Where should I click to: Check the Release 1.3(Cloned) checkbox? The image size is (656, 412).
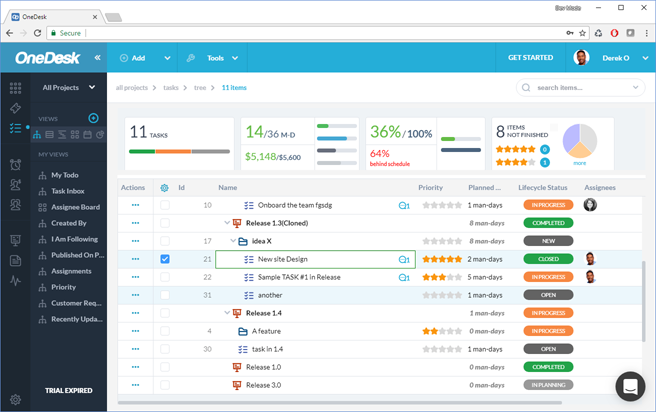coord(165,223)
